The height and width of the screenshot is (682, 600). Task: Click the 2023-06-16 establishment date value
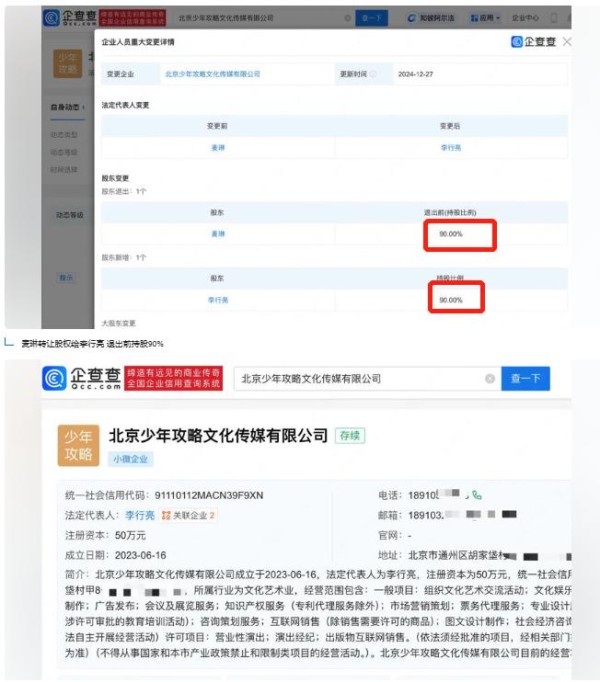point(141,555)
